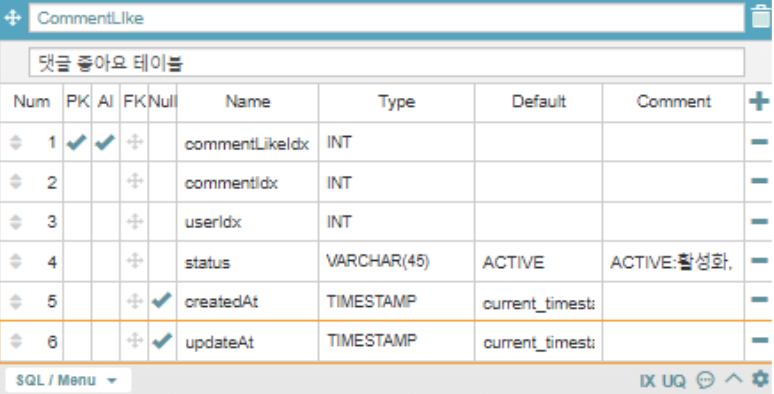Screen dimensions: 774x394
Task: Click the FK link icon for updateAt
Action: pos(134,341)
